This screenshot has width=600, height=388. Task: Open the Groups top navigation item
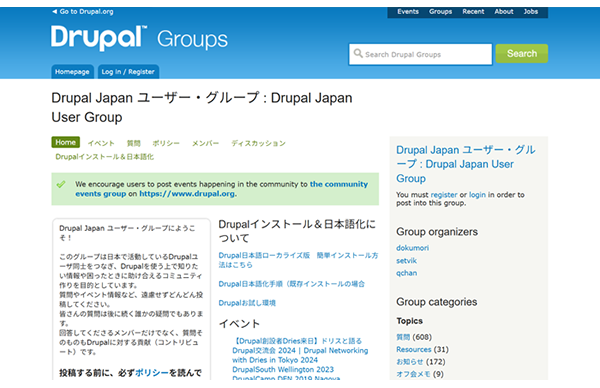(x=440, y=11)
